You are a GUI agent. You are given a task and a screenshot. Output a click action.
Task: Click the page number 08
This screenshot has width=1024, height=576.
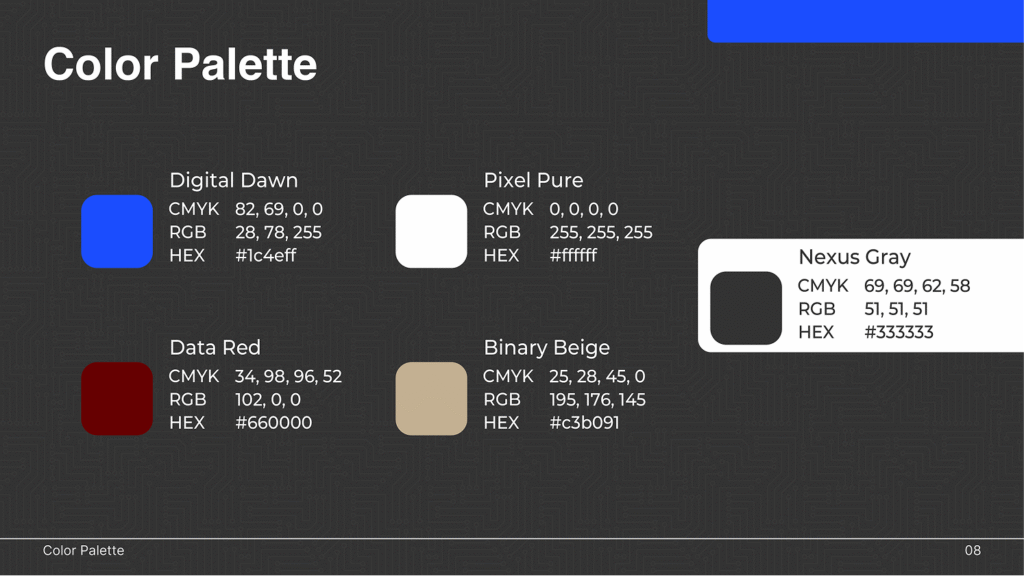tap(972, 551)
